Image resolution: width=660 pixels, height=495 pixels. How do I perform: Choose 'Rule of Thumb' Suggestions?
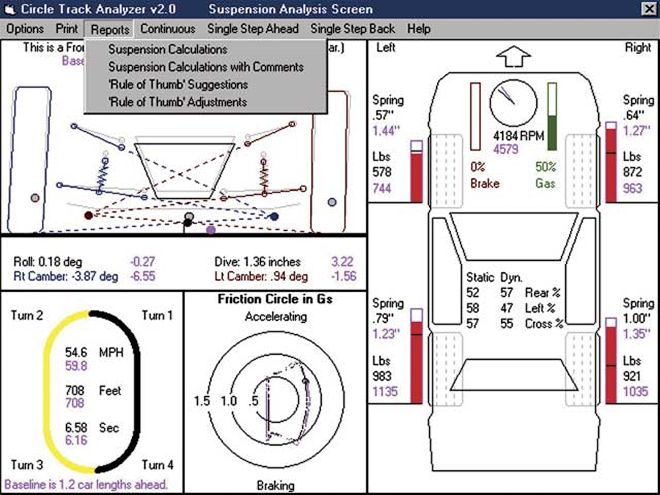tap(178, 85)
